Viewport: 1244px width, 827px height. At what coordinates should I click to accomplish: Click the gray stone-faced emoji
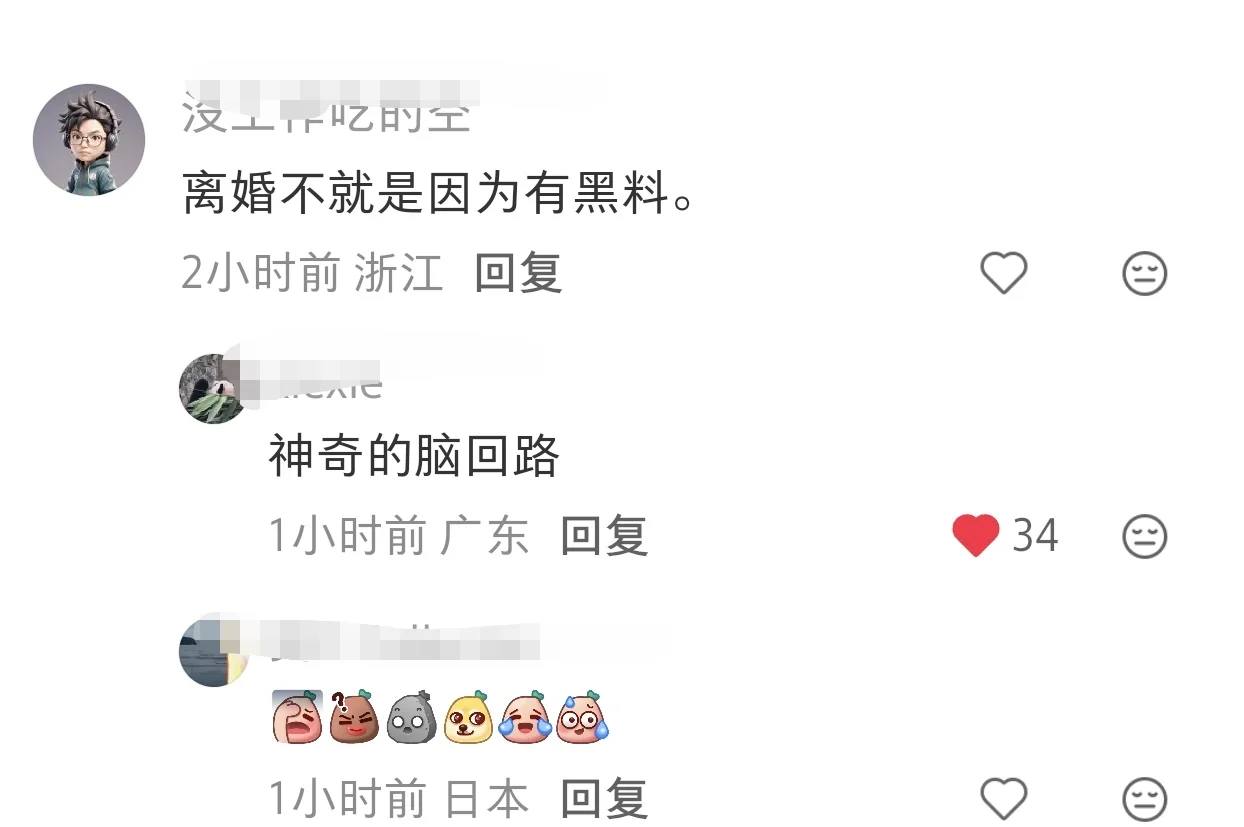[411, 716]
